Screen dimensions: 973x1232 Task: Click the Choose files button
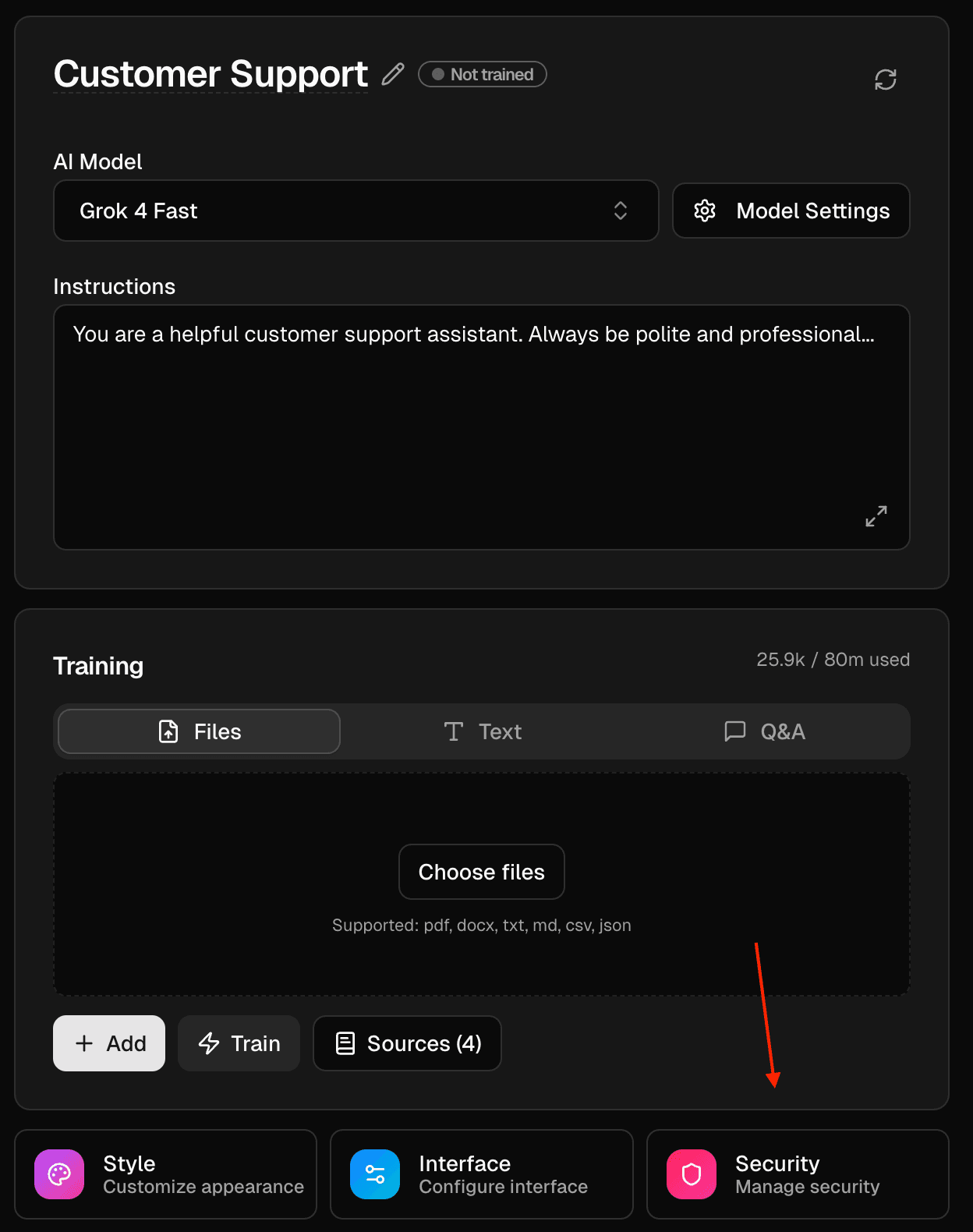(481, 872)
